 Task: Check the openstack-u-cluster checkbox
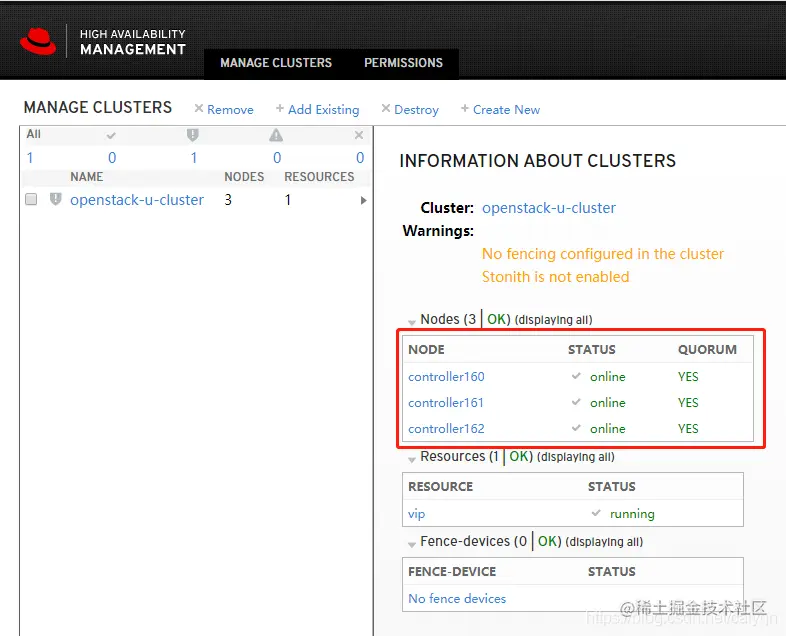(31, 199)
